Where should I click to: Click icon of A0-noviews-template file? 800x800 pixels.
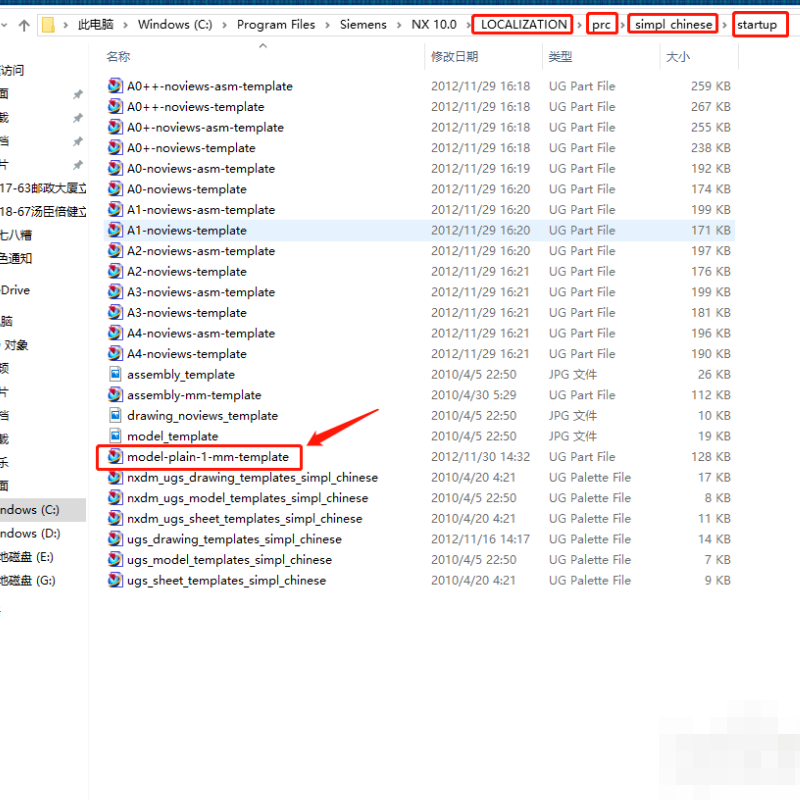click(115, 189)
